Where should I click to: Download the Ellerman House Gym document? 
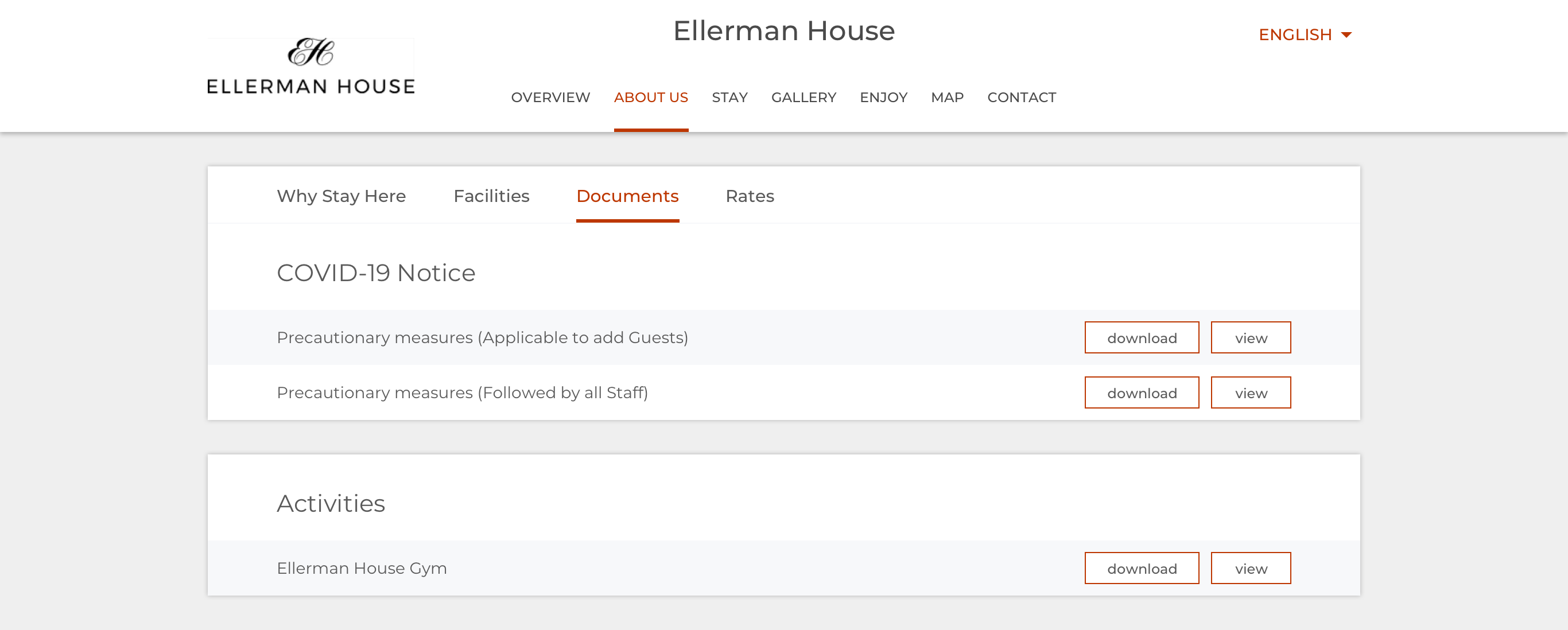[1142, 569]
